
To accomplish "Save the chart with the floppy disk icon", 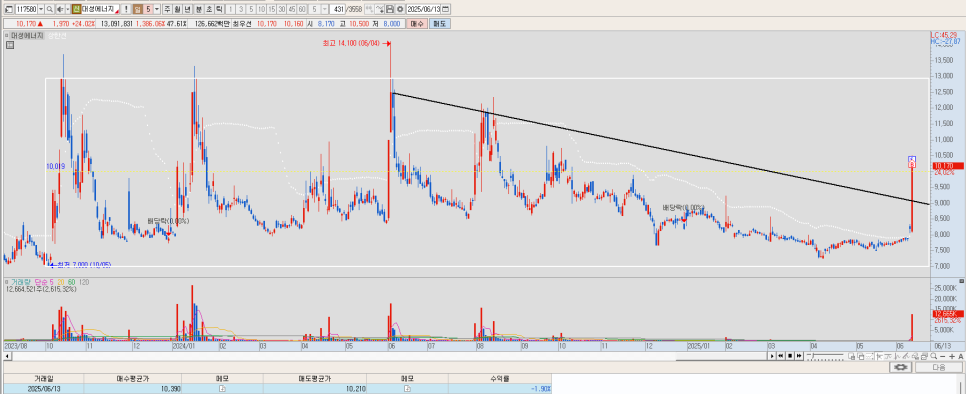I will (x=390, y=9).
